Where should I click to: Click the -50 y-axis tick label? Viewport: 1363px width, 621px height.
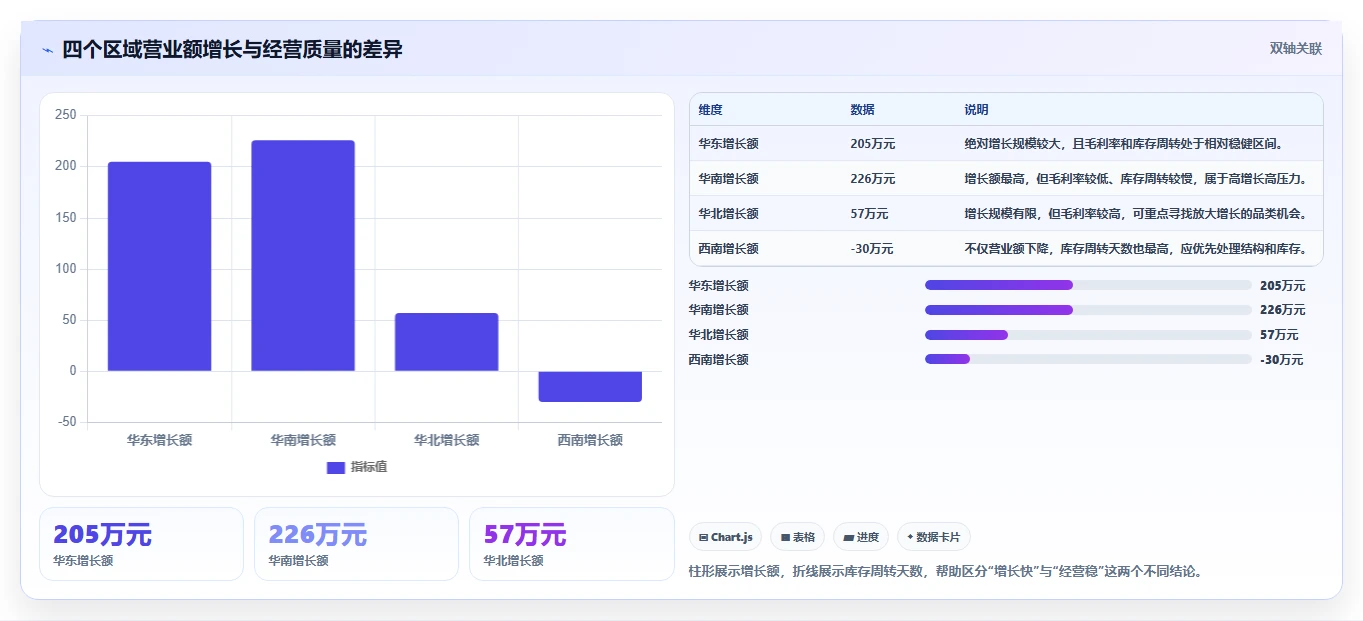(x=68, y=422)
